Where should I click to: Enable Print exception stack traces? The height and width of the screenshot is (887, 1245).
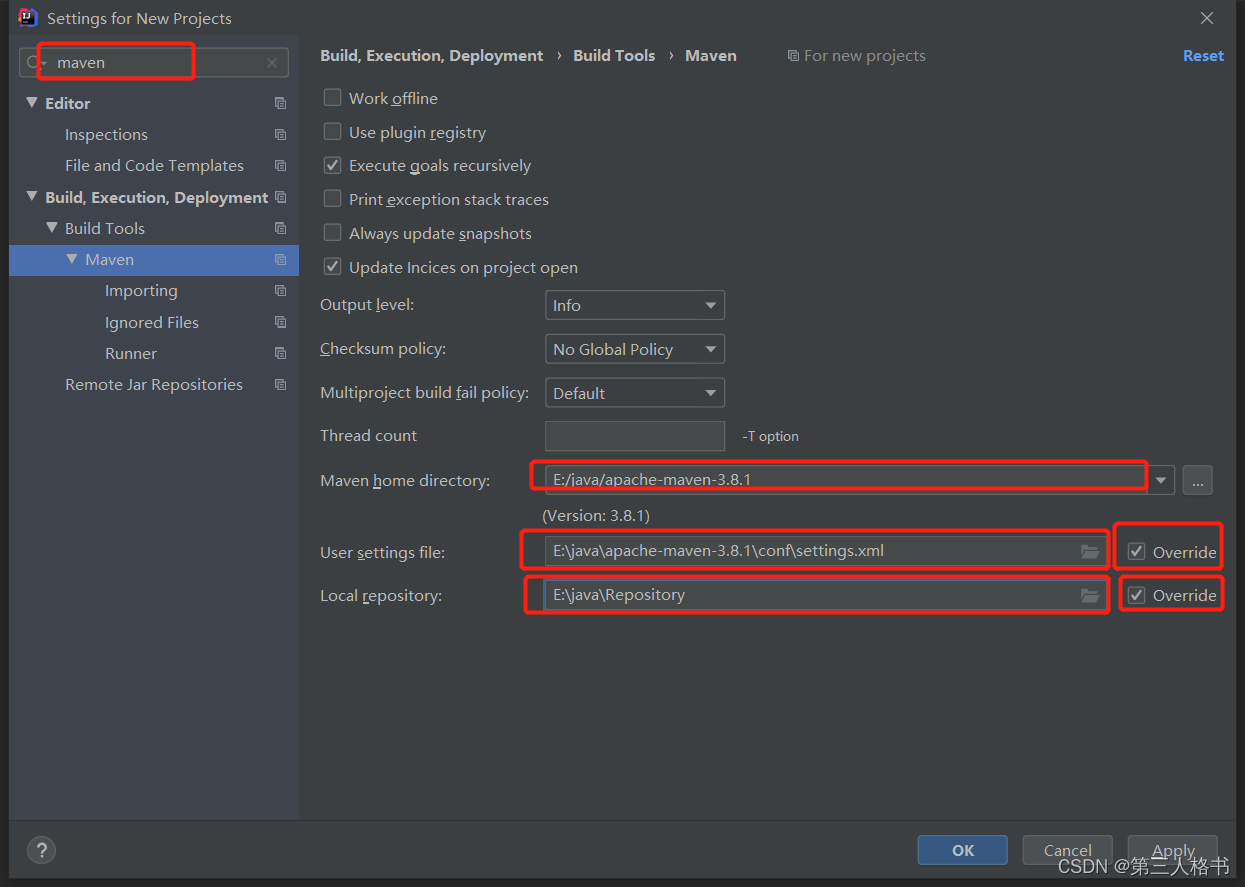333,199
